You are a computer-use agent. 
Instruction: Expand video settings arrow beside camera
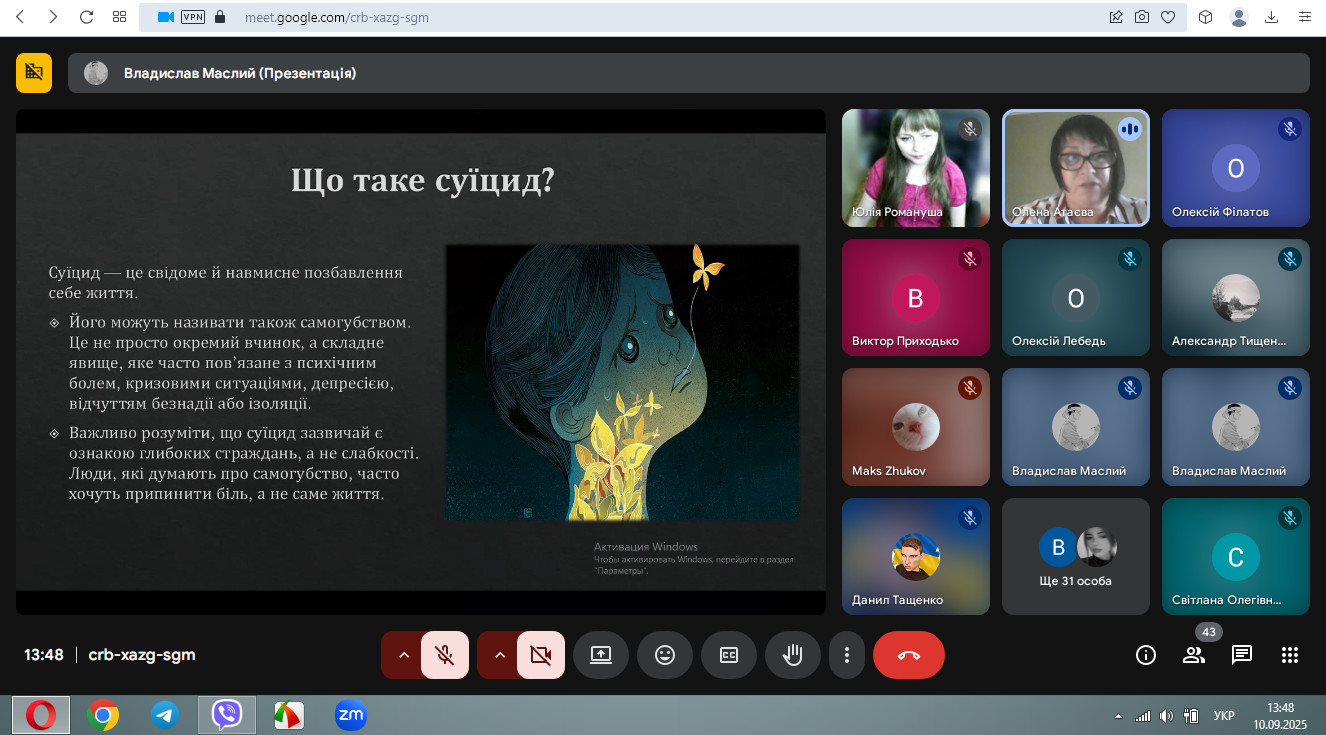pos(499,655)
